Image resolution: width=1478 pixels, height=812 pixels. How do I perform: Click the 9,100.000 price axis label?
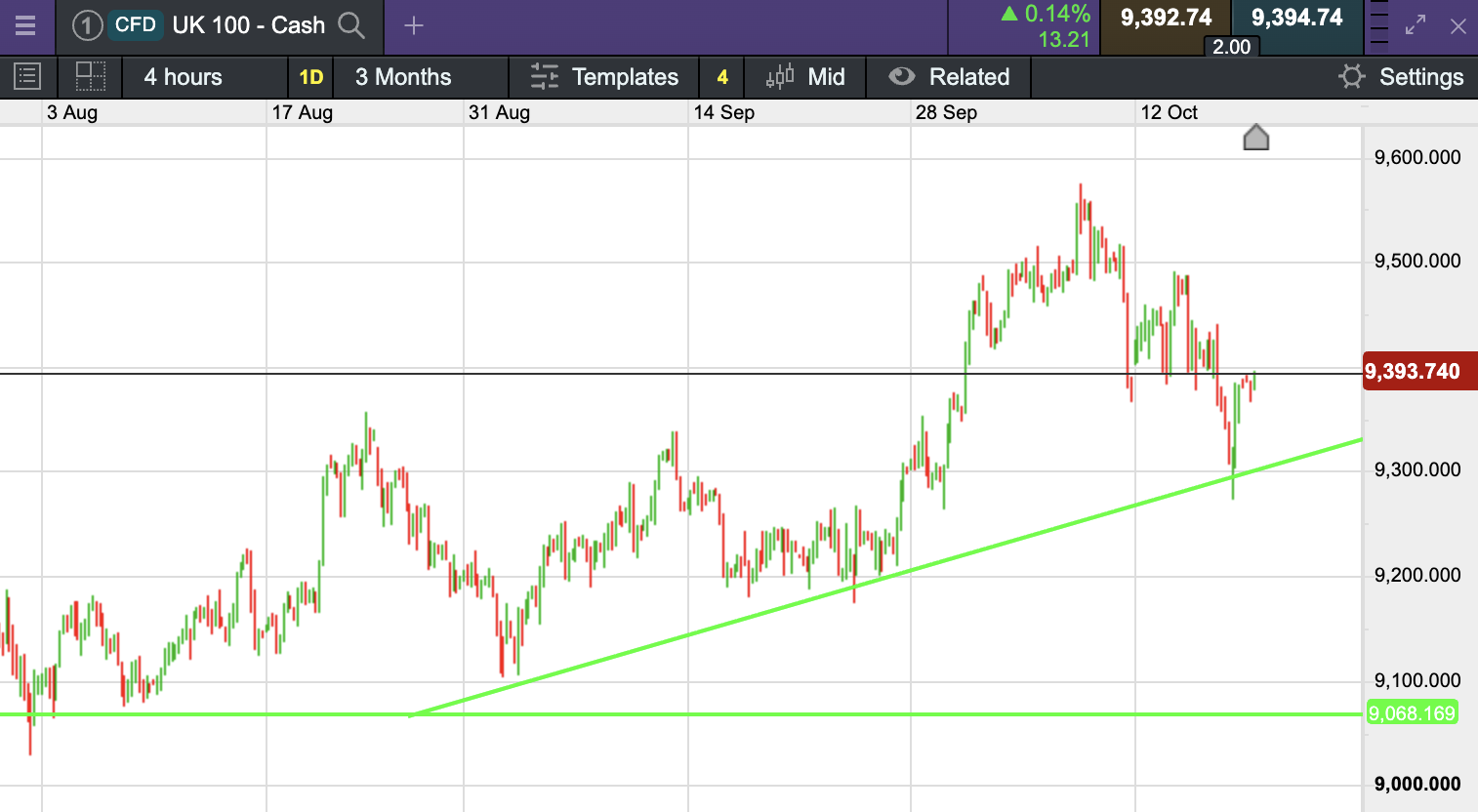click(1417, 680)
